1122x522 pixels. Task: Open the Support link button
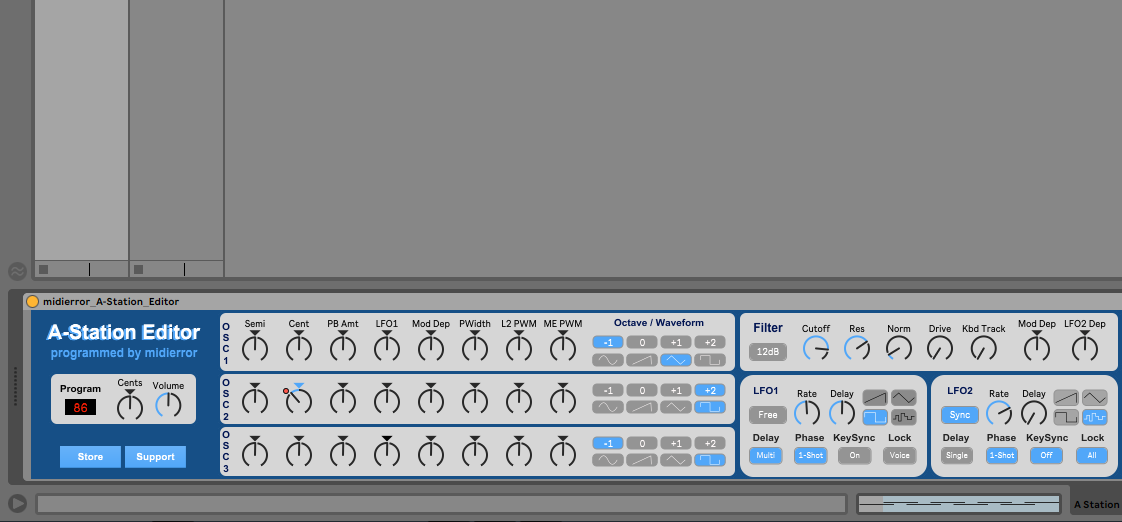tap(155, 457)
